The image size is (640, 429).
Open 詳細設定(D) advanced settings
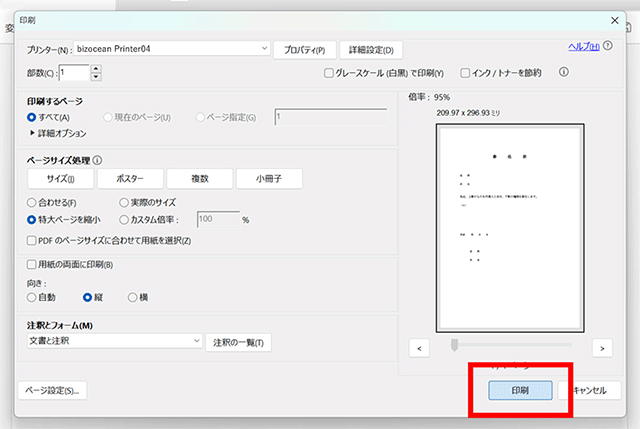[x=371, y=50]
